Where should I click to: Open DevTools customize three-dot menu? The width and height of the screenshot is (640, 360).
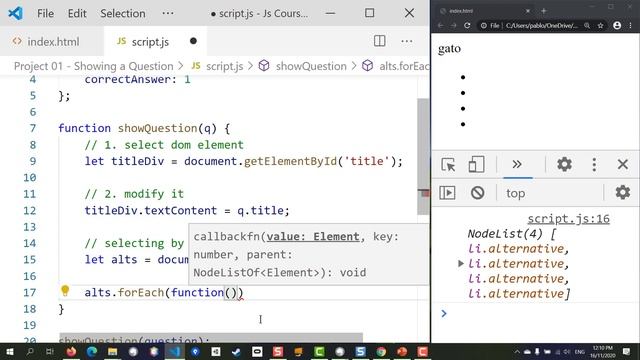pyautogui.click(x=594, y=164)
